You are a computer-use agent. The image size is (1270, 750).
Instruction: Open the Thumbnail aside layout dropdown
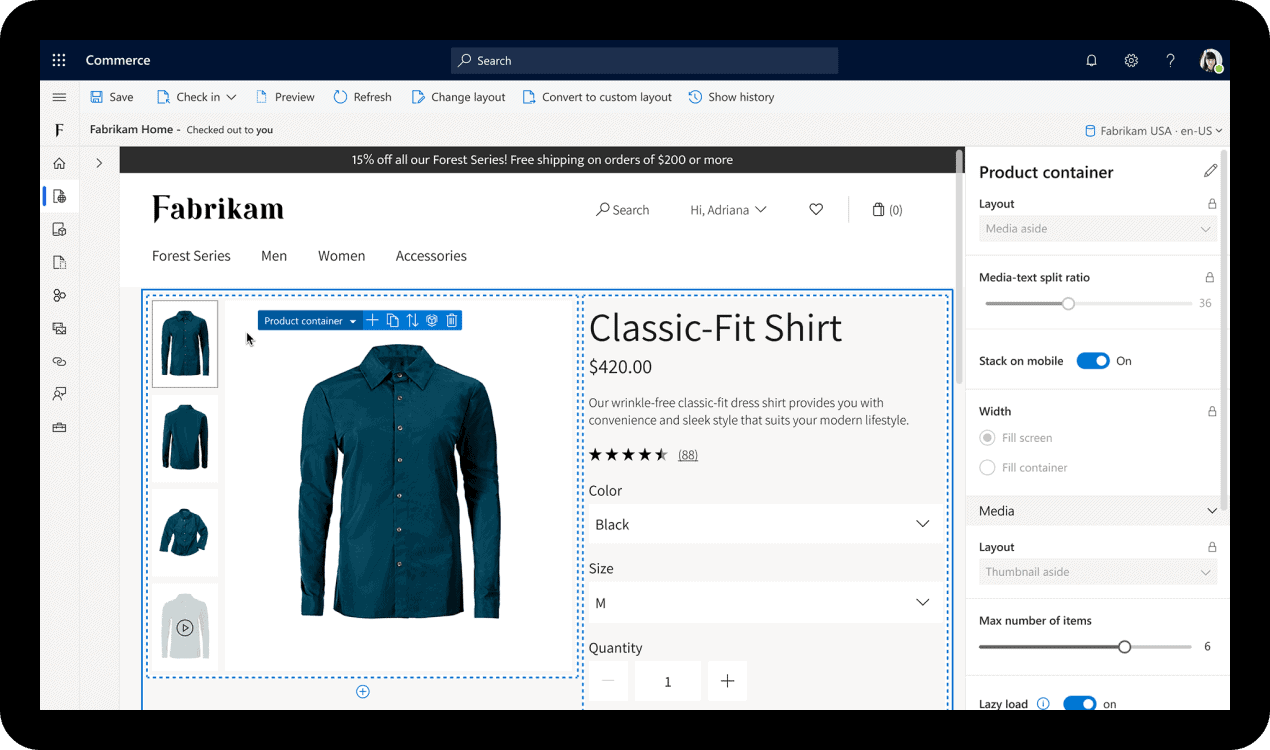click(1098, 572)
